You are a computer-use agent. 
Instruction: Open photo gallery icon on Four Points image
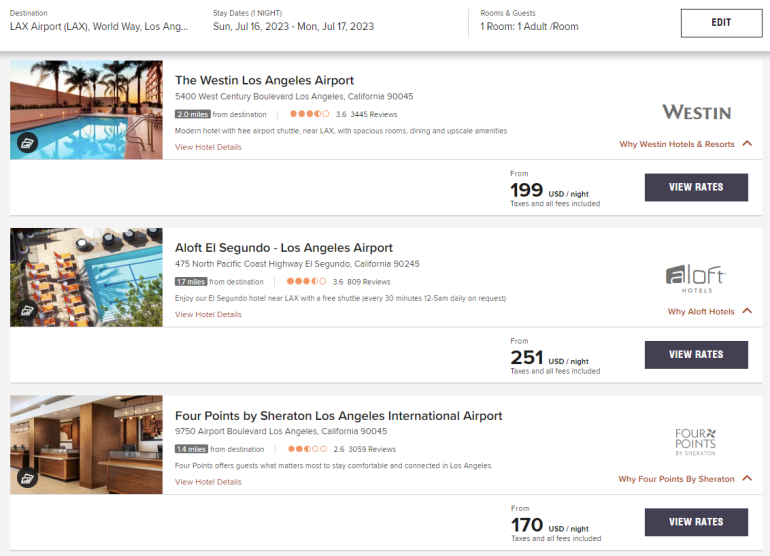[27, 477]
